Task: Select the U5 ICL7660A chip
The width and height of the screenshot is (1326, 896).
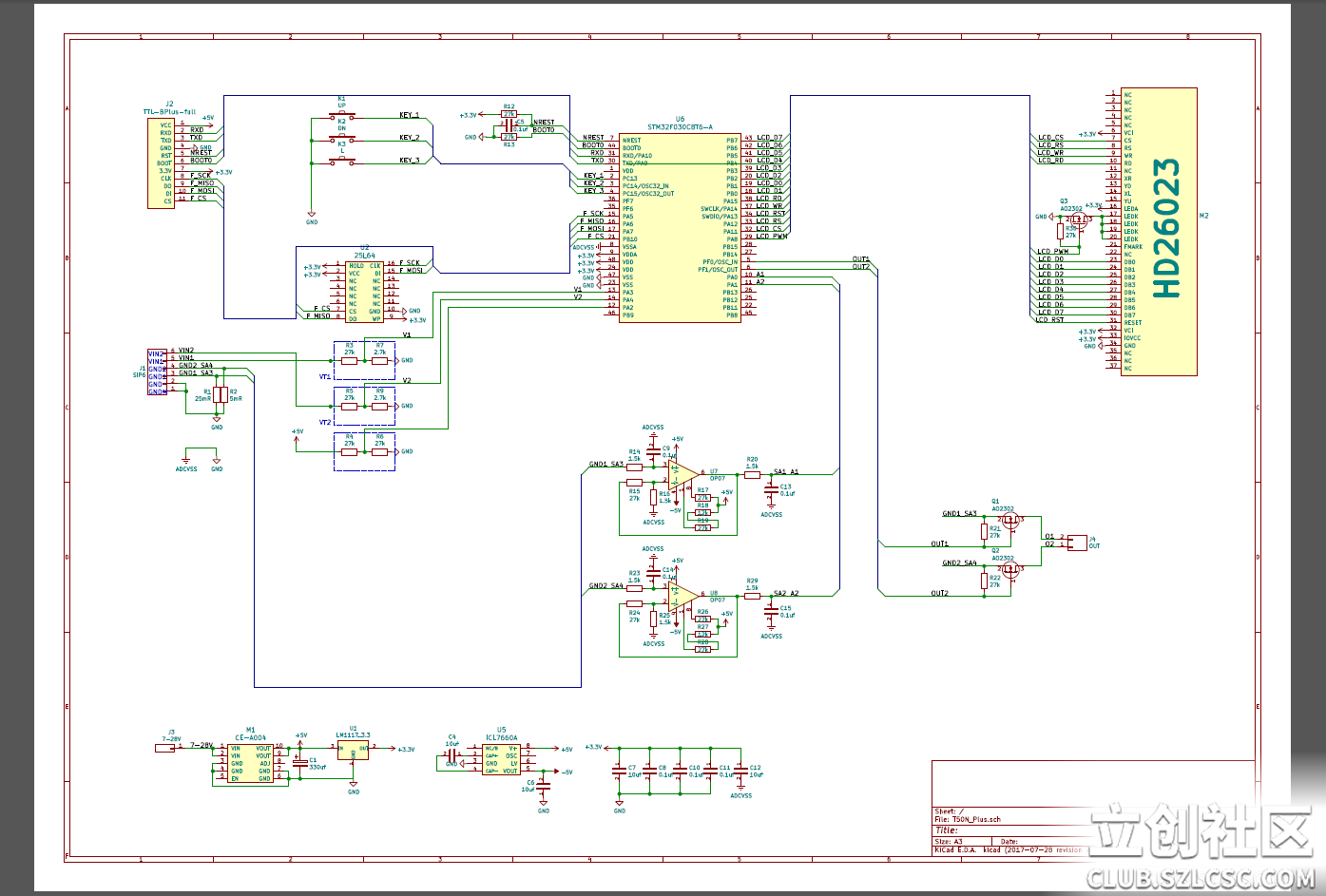Action: [x=501, y=758]
